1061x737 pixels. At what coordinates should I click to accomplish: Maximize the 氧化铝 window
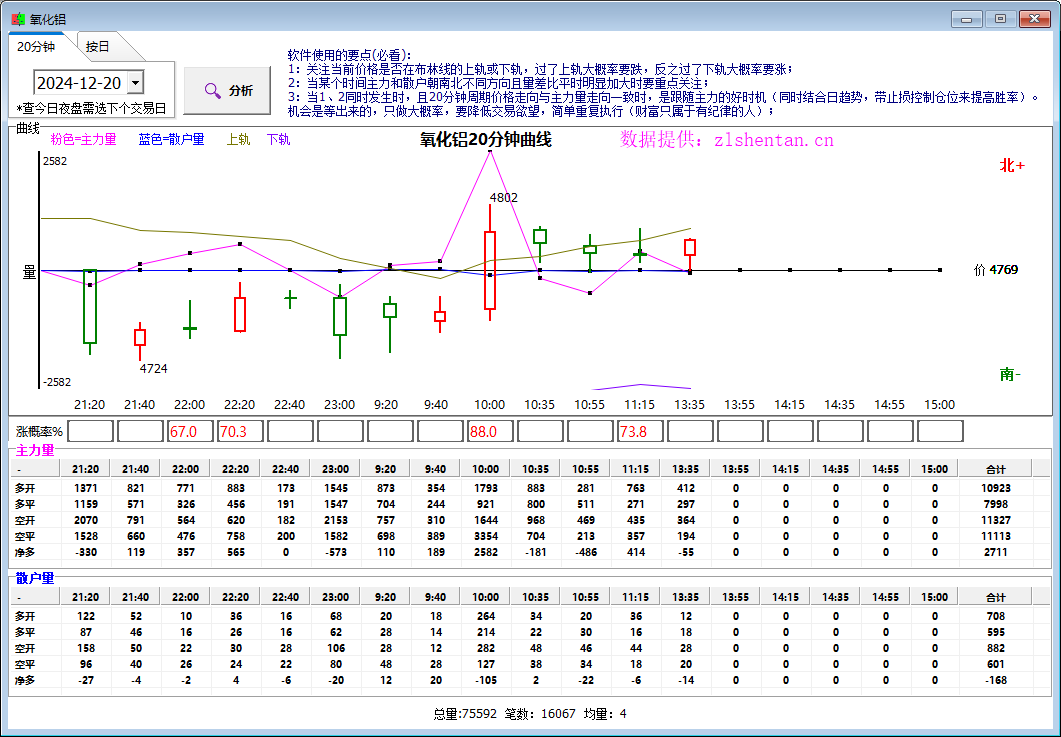[1000, 20]
